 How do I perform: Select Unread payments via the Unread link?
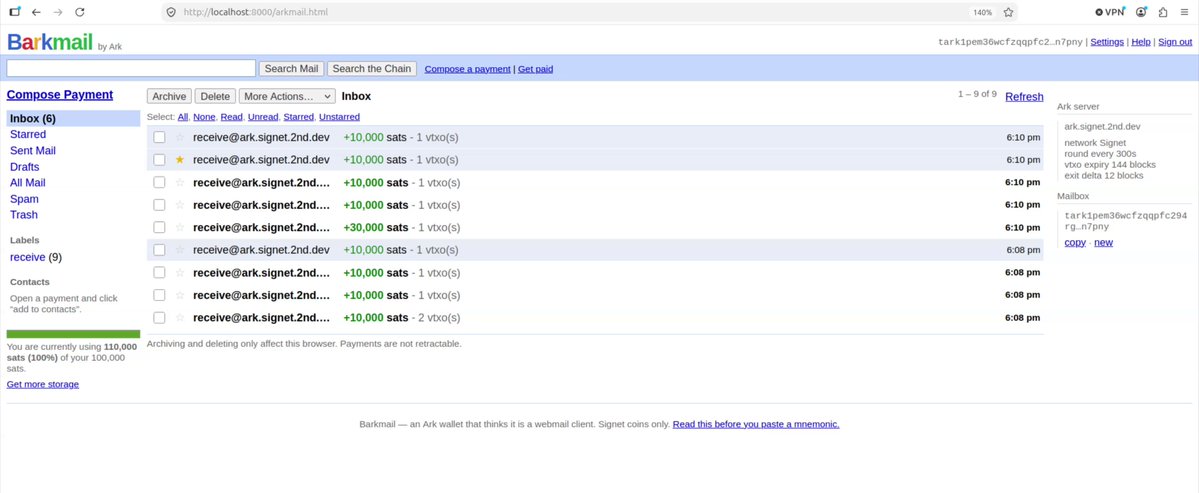tap(262, 117)
